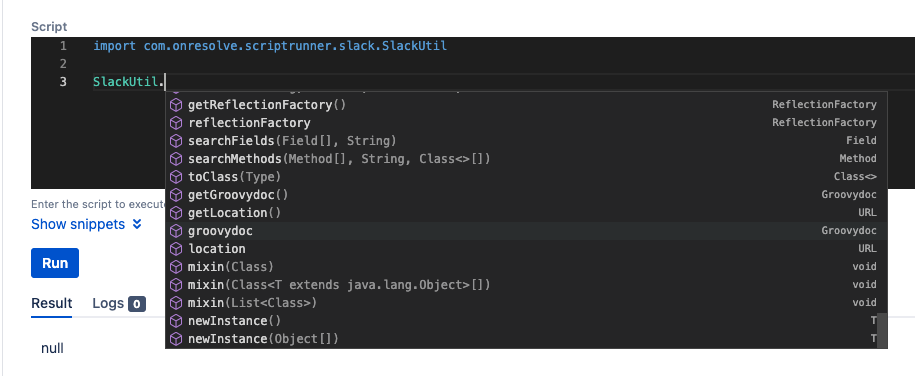Viewport: 915px width, 376px height.
Task: Select newInstance() completion
Action: [x=235, y=321]
